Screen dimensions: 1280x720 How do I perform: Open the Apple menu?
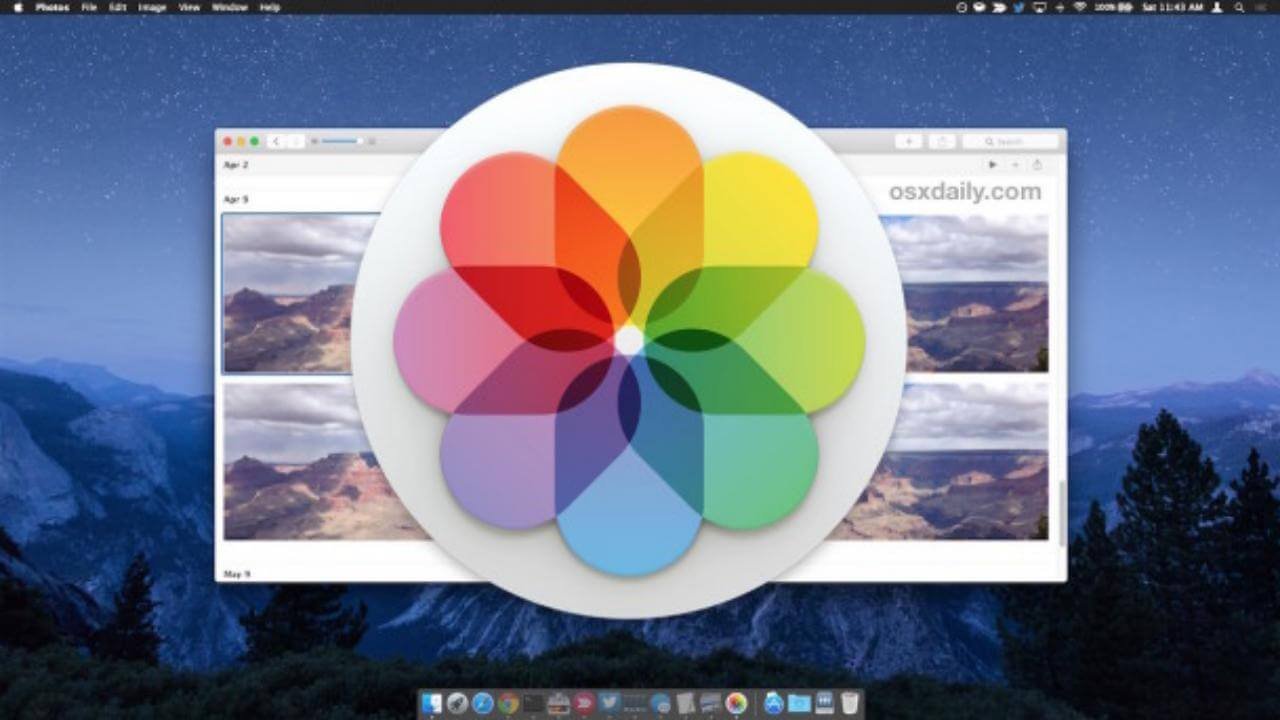(17, 7)
